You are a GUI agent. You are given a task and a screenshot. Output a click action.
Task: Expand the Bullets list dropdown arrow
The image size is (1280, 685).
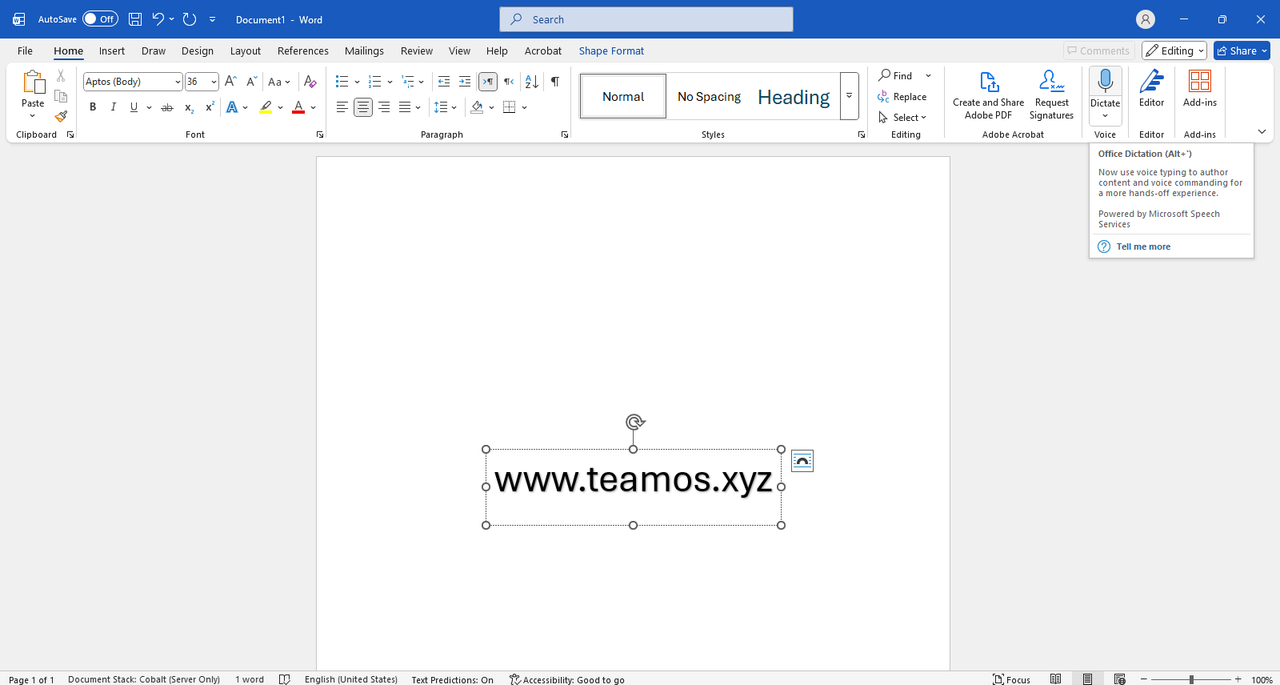click(357, 82)
